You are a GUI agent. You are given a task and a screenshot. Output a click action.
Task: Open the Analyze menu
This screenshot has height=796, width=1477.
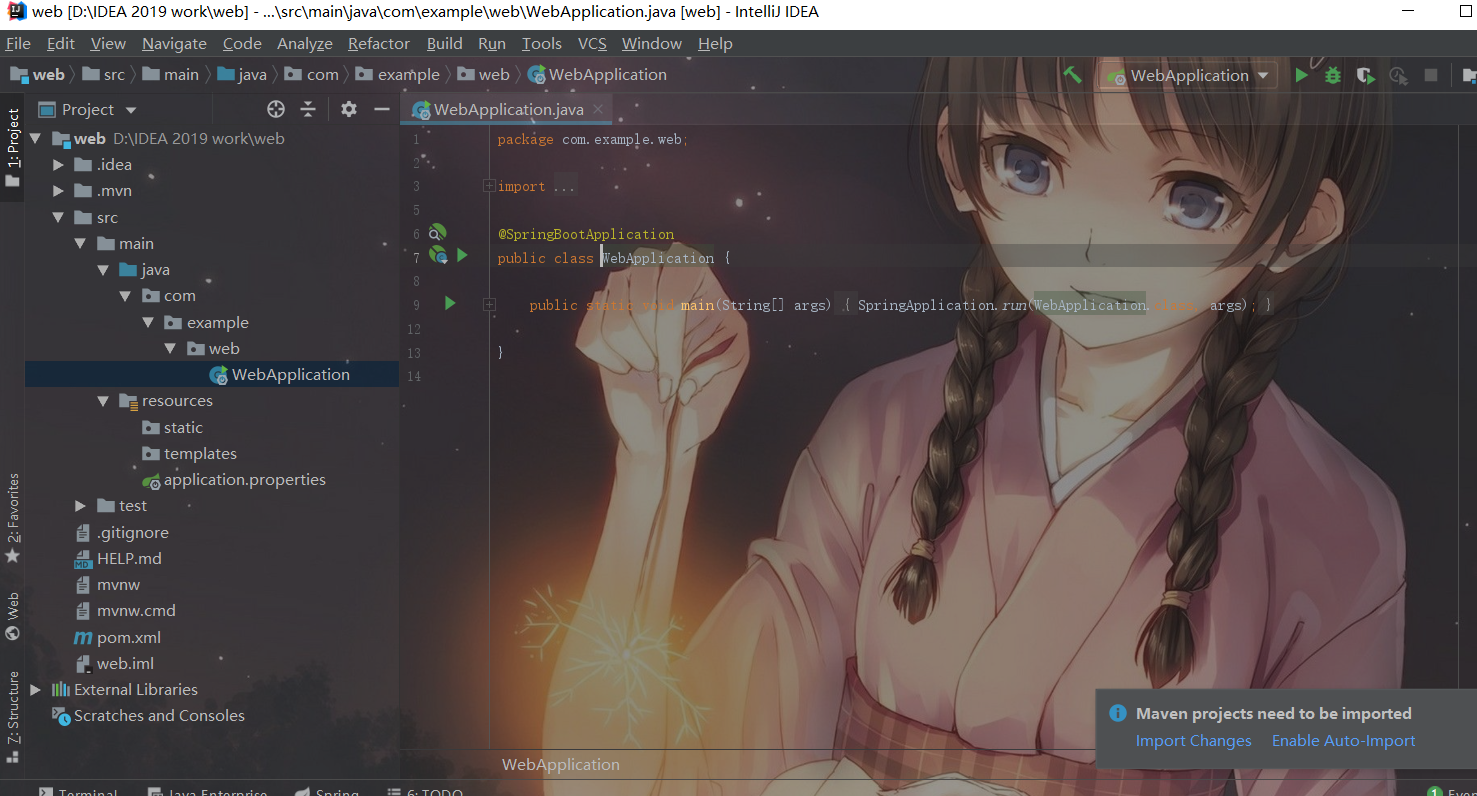305,43
